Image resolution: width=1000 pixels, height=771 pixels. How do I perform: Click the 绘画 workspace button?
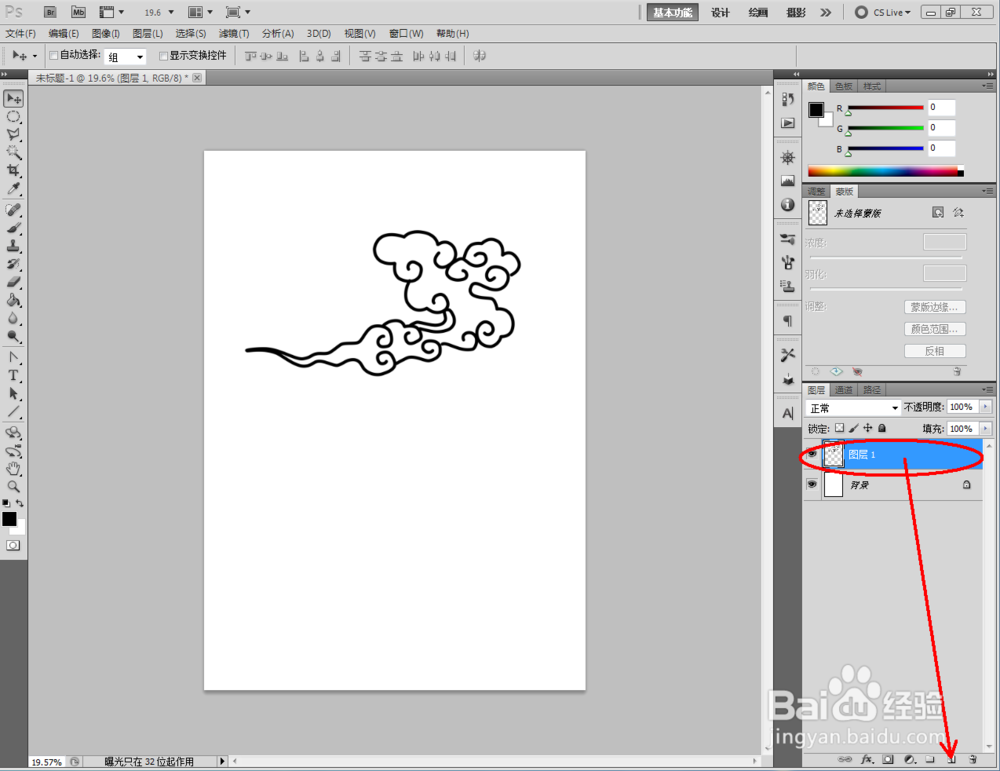coord(758,12)
